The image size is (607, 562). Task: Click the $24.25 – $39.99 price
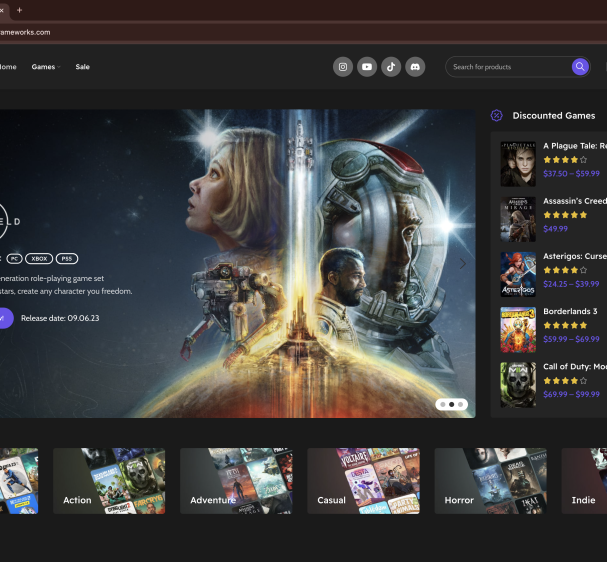(x=571, y=284)
